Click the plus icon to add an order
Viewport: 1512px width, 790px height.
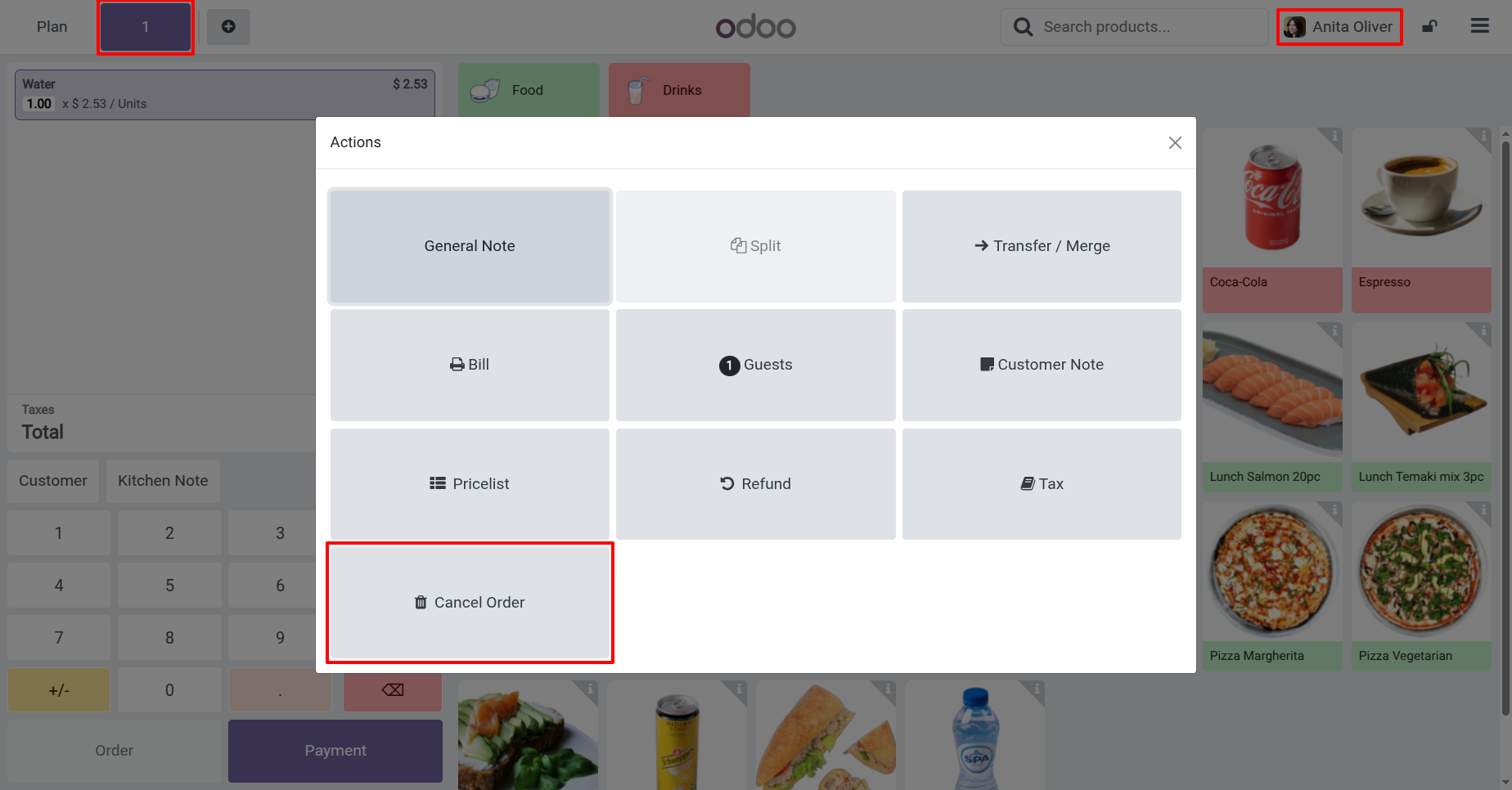click(228, 26)
